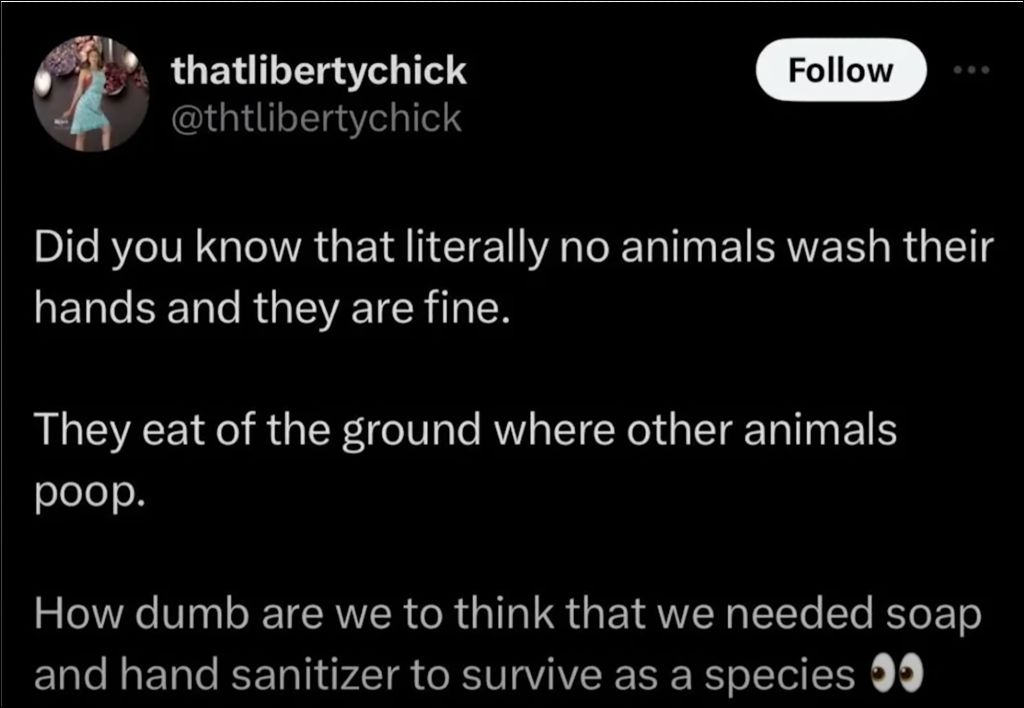Click the eyes emoji ending the tweet
Screen dimensions: 1024x708
pyautogui.click(x=897, y=675)
